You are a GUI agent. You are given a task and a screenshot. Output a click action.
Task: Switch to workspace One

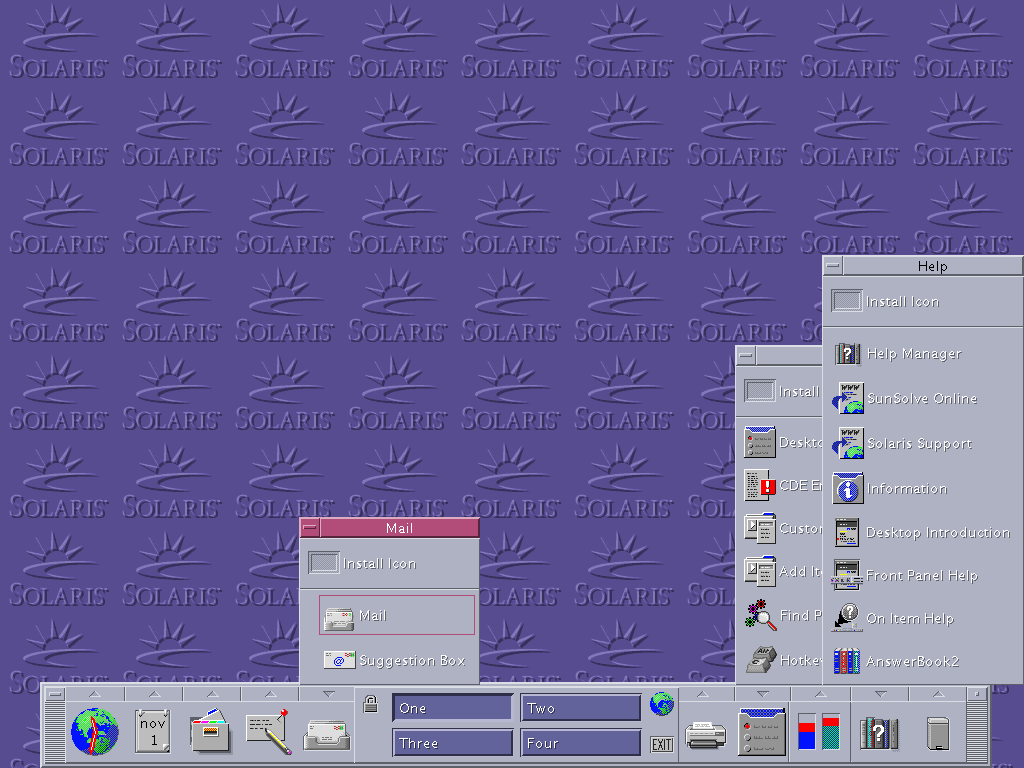click(453, 708)
